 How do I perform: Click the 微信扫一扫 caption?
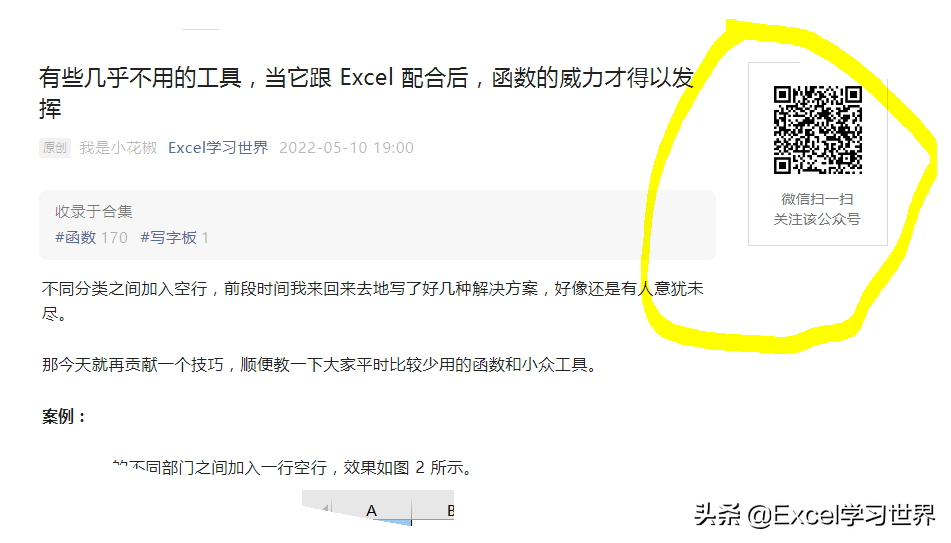tap(817, 199)
